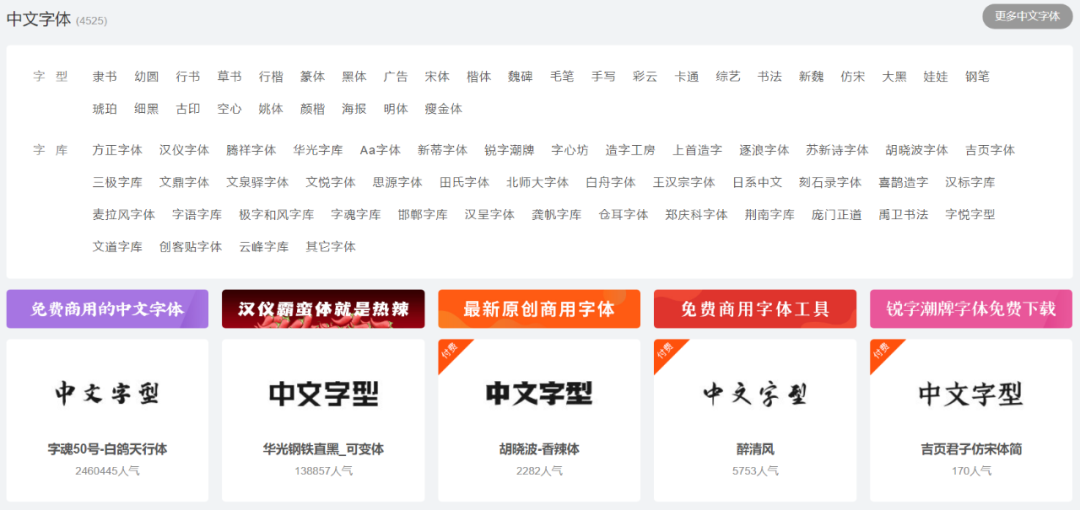The image size is (1080, 510).
Task: Browse the 华光字库 font library
Action: 318,150
